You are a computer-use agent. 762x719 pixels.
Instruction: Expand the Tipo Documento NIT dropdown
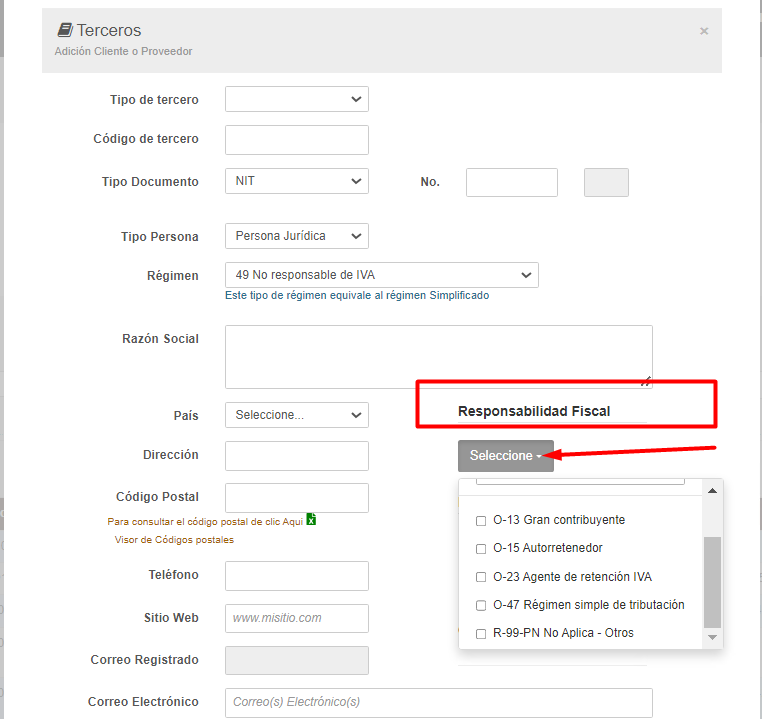[x=296, y=181]
